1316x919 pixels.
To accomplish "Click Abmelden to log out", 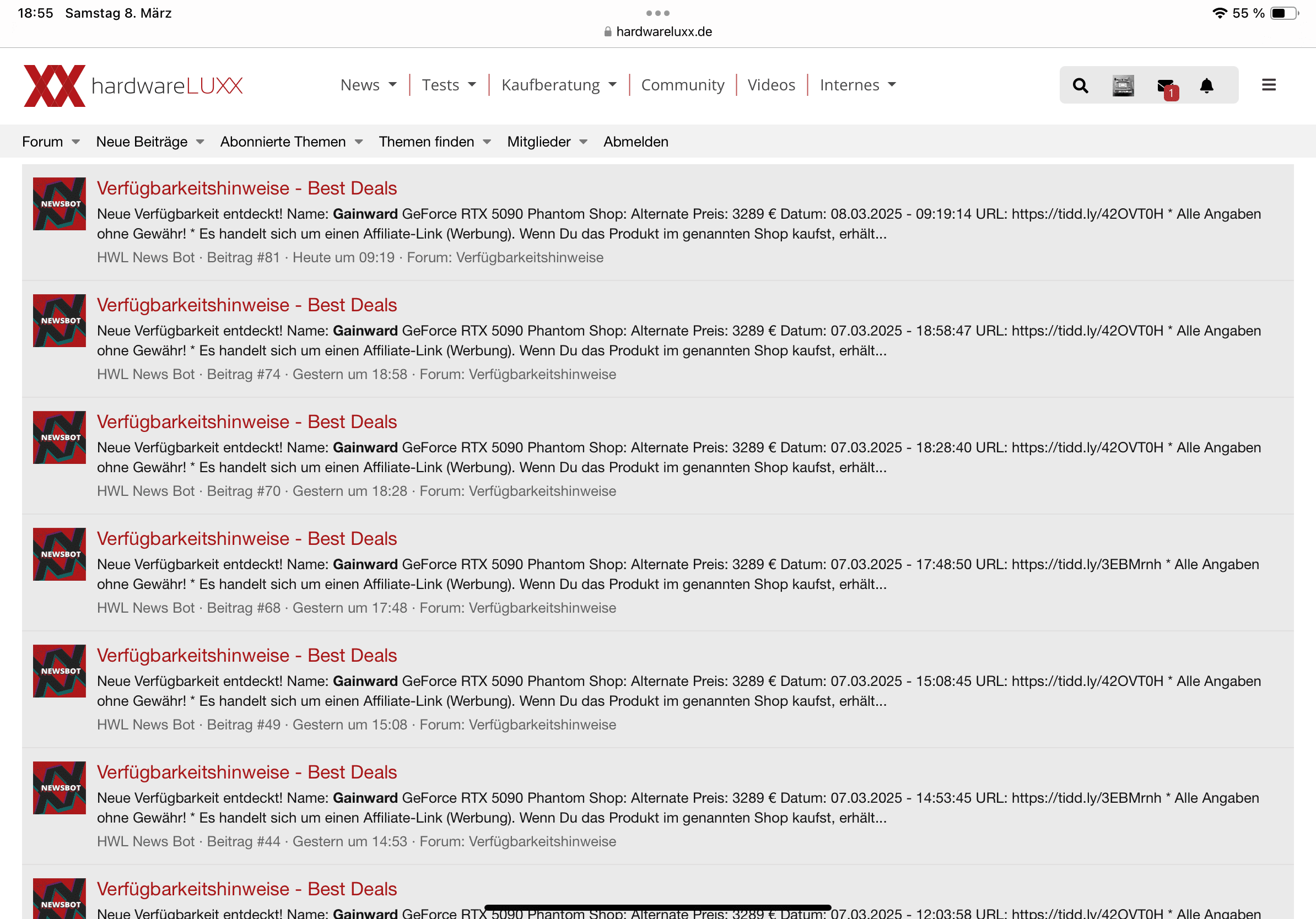I will click(x=635, y=142).
